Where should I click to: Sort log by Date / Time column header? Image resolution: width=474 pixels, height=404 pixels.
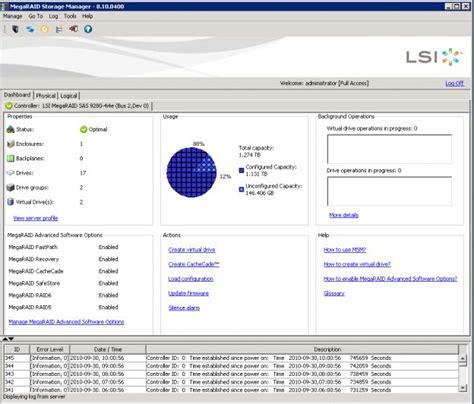pos(108,349)
